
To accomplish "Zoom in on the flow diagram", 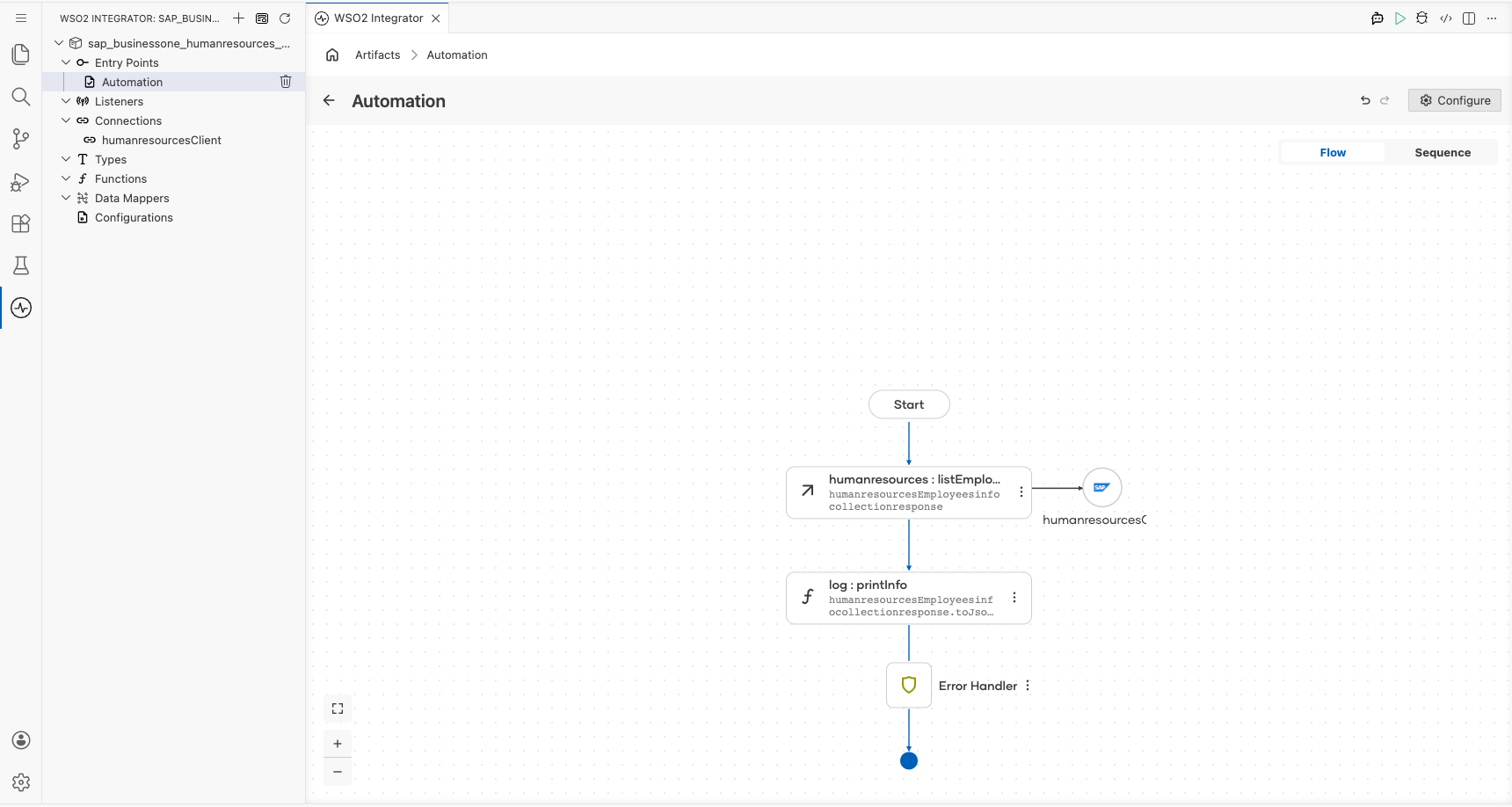I will point(338,744).
